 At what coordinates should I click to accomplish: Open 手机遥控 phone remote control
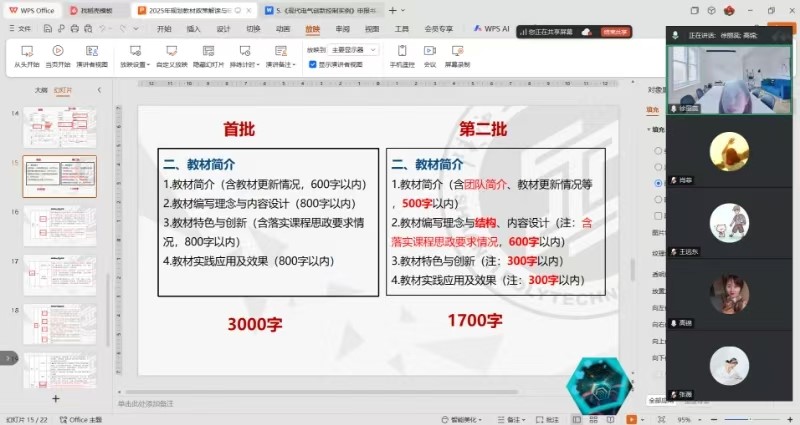(402, 55)
